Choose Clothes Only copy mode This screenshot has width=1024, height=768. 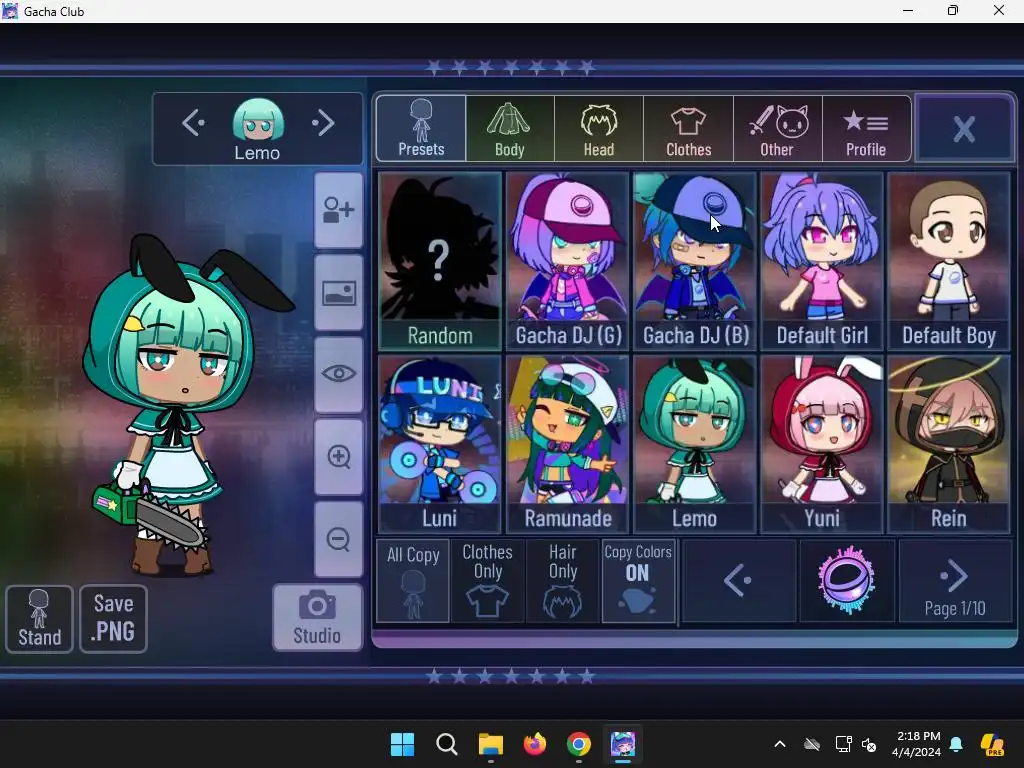pyautogui.click(x=487, y=581)
